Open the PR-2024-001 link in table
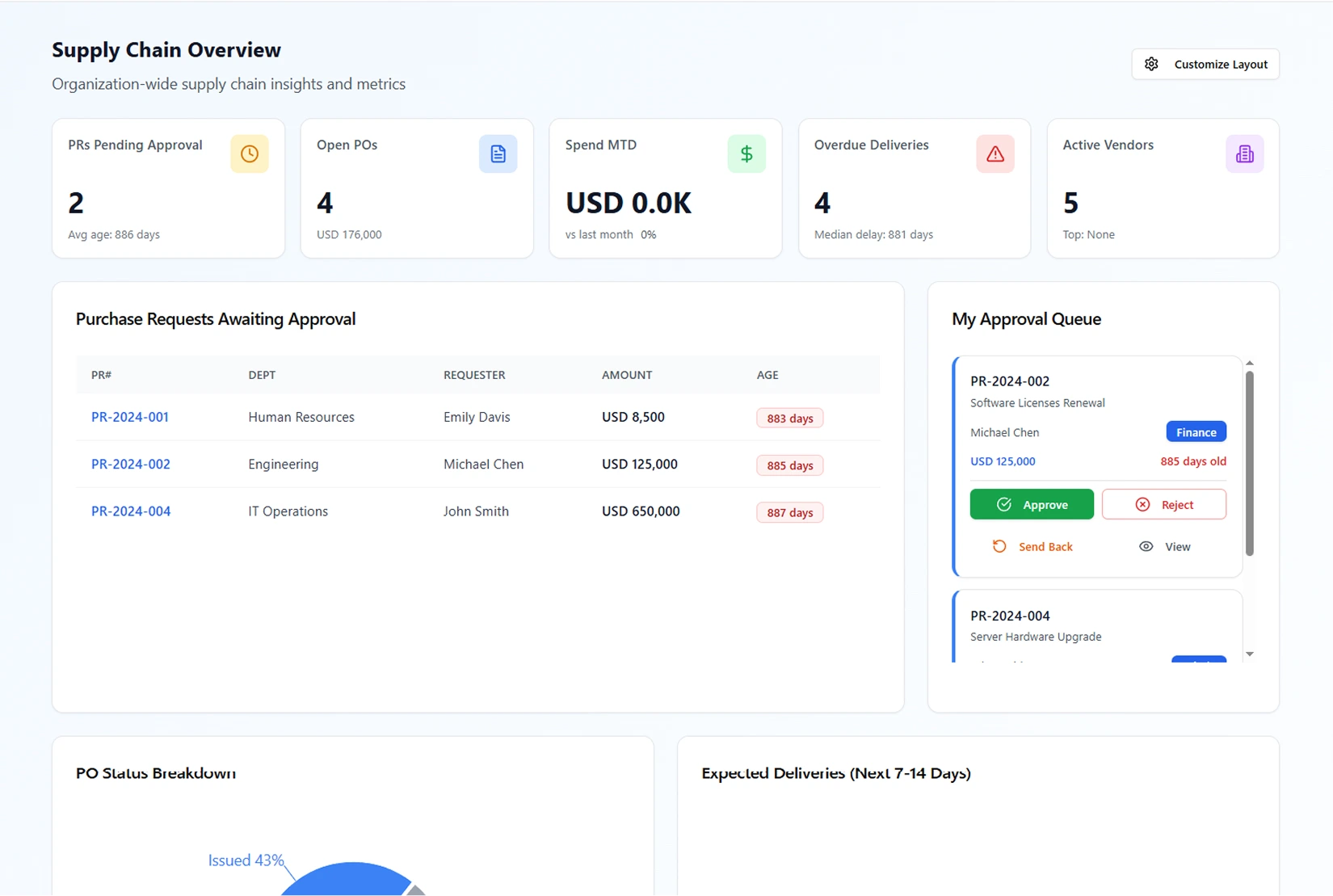 [130, 417]
